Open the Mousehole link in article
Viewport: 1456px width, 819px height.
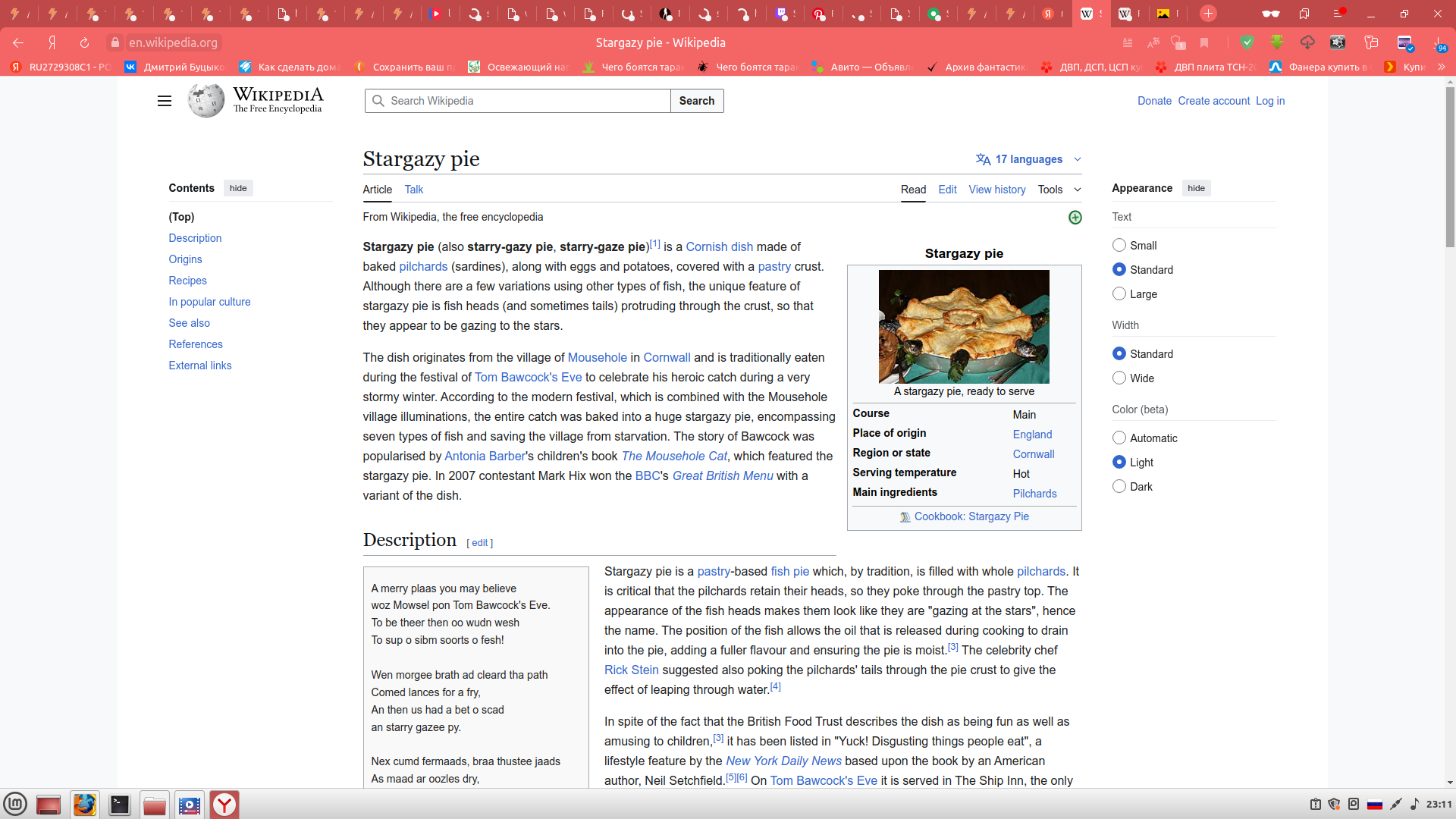(597, 357)
